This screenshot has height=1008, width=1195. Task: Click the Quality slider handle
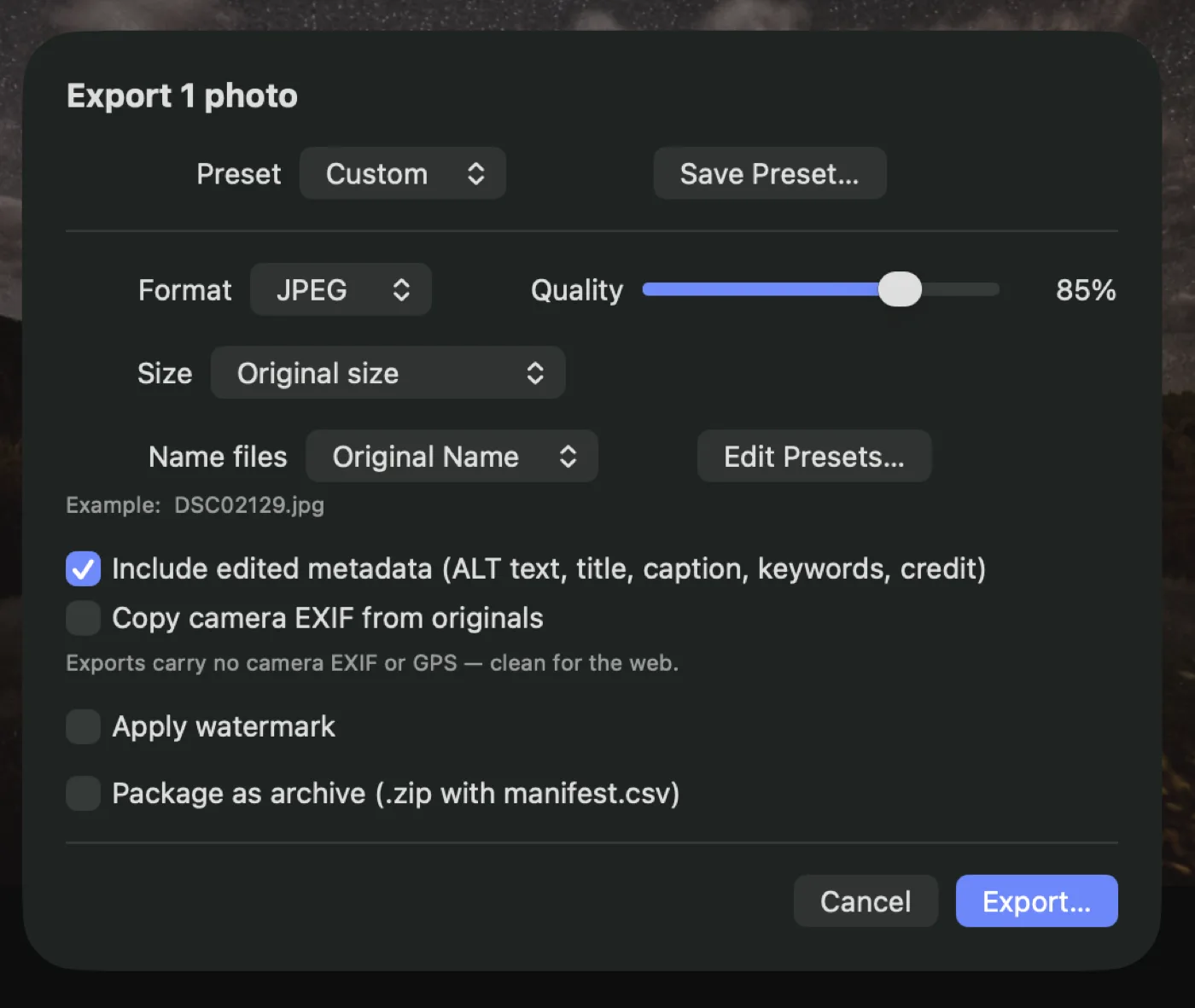[x=900, y=289]
